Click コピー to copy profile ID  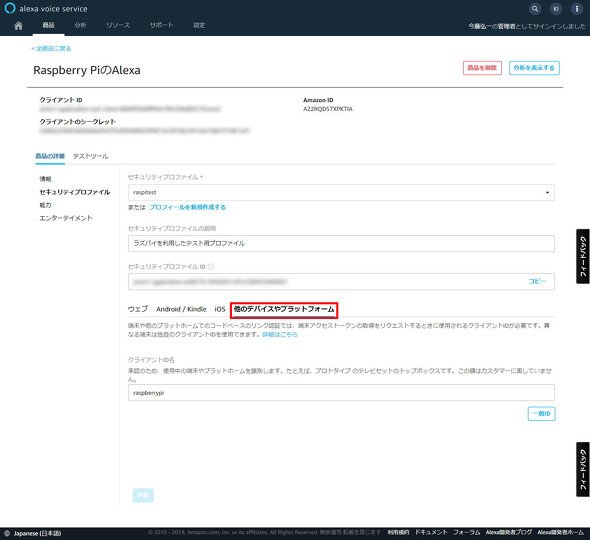pyautogui.click(x=537, y=281)
